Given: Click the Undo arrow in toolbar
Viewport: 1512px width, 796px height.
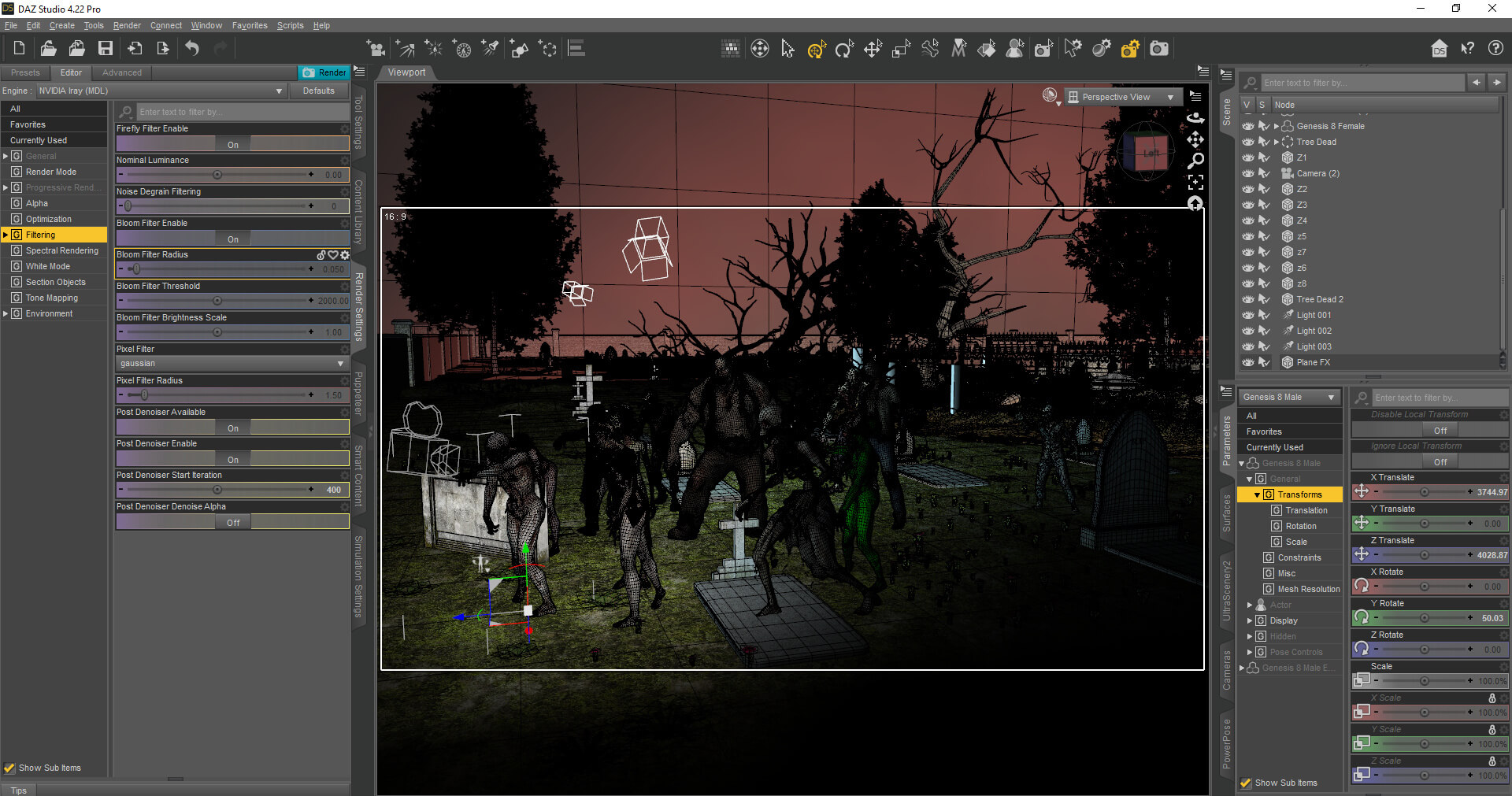Looking at the screenshot, I should [191, 49].
